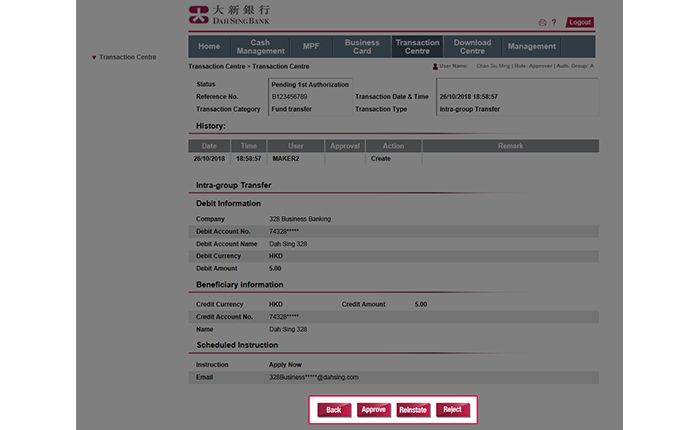Click the Dah Sing Bank logo
Image resolution: width=700 pixels, height=430 pixels.
pos(229,15)
